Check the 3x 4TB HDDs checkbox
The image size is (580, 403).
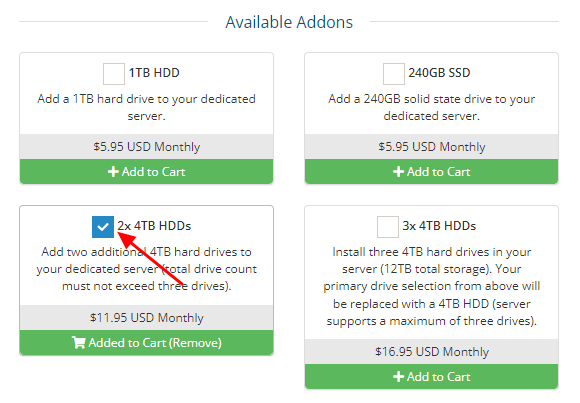388,227
